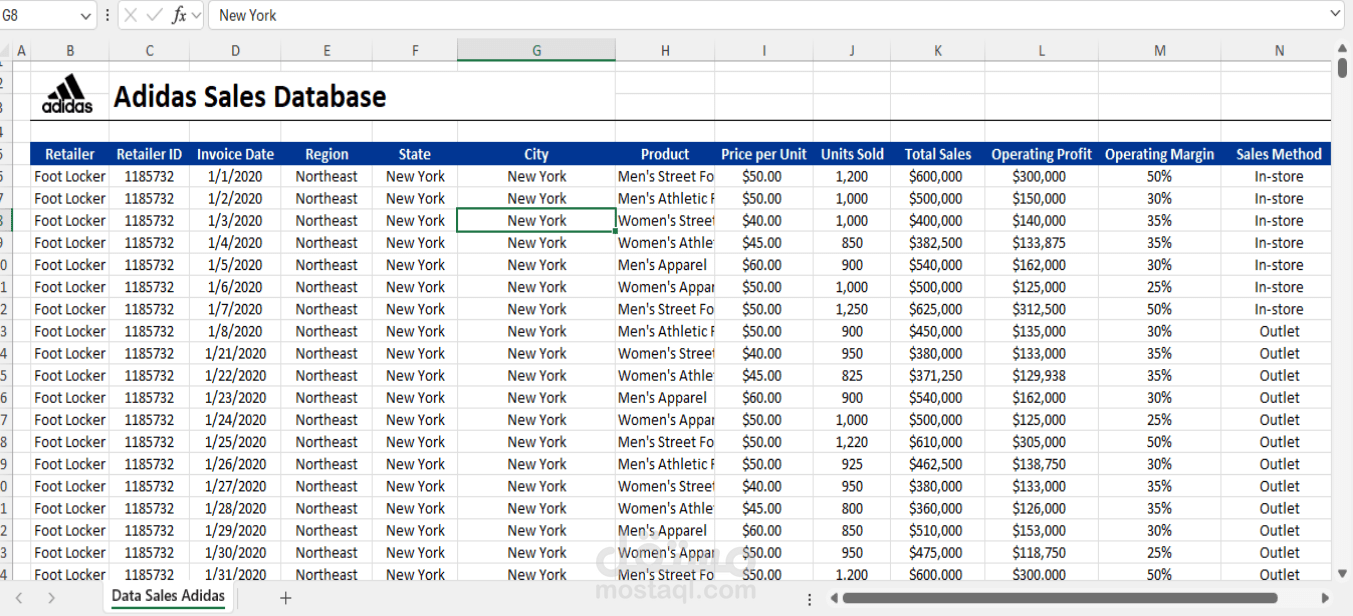The width and height of the screenshot is (1353, 616).
Task: Select the invoice date 1/5/2020 cell
Action: click(235, 265)
